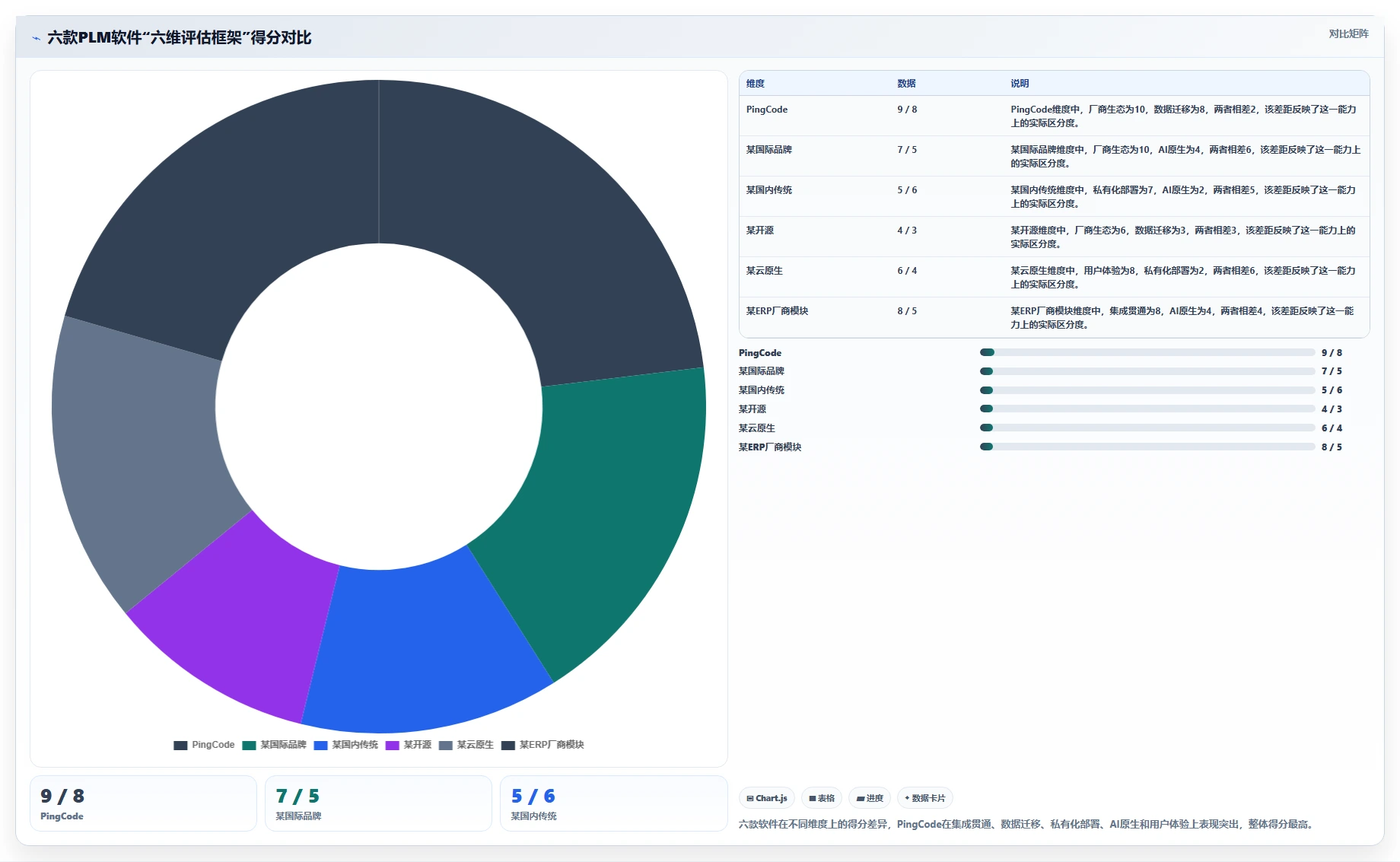Click the 数据 column header
This screenshot has height=862, width=1400.
click(906, 84)
